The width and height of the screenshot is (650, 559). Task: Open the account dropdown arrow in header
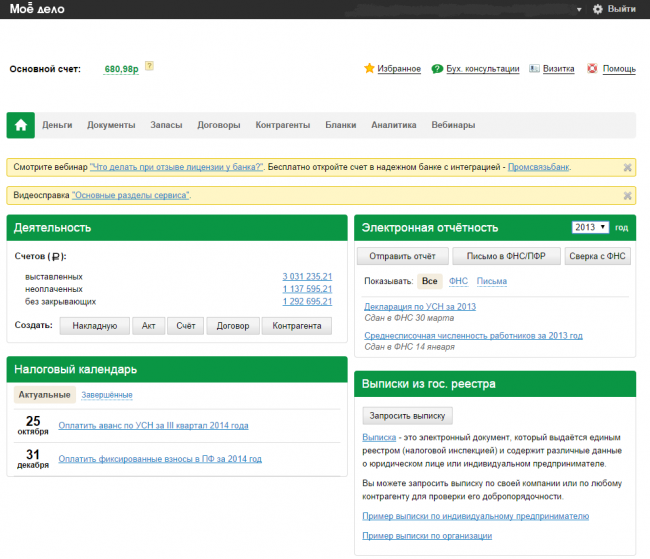click(x=579, y=10)
